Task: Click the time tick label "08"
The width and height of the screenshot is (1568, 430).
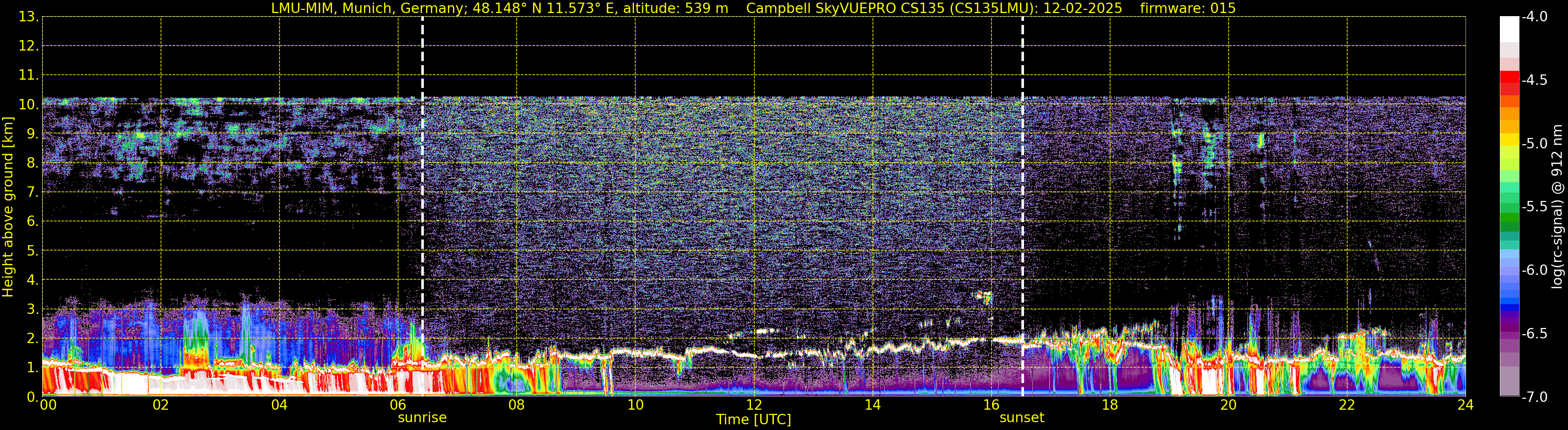Action: tap(517, 405)
